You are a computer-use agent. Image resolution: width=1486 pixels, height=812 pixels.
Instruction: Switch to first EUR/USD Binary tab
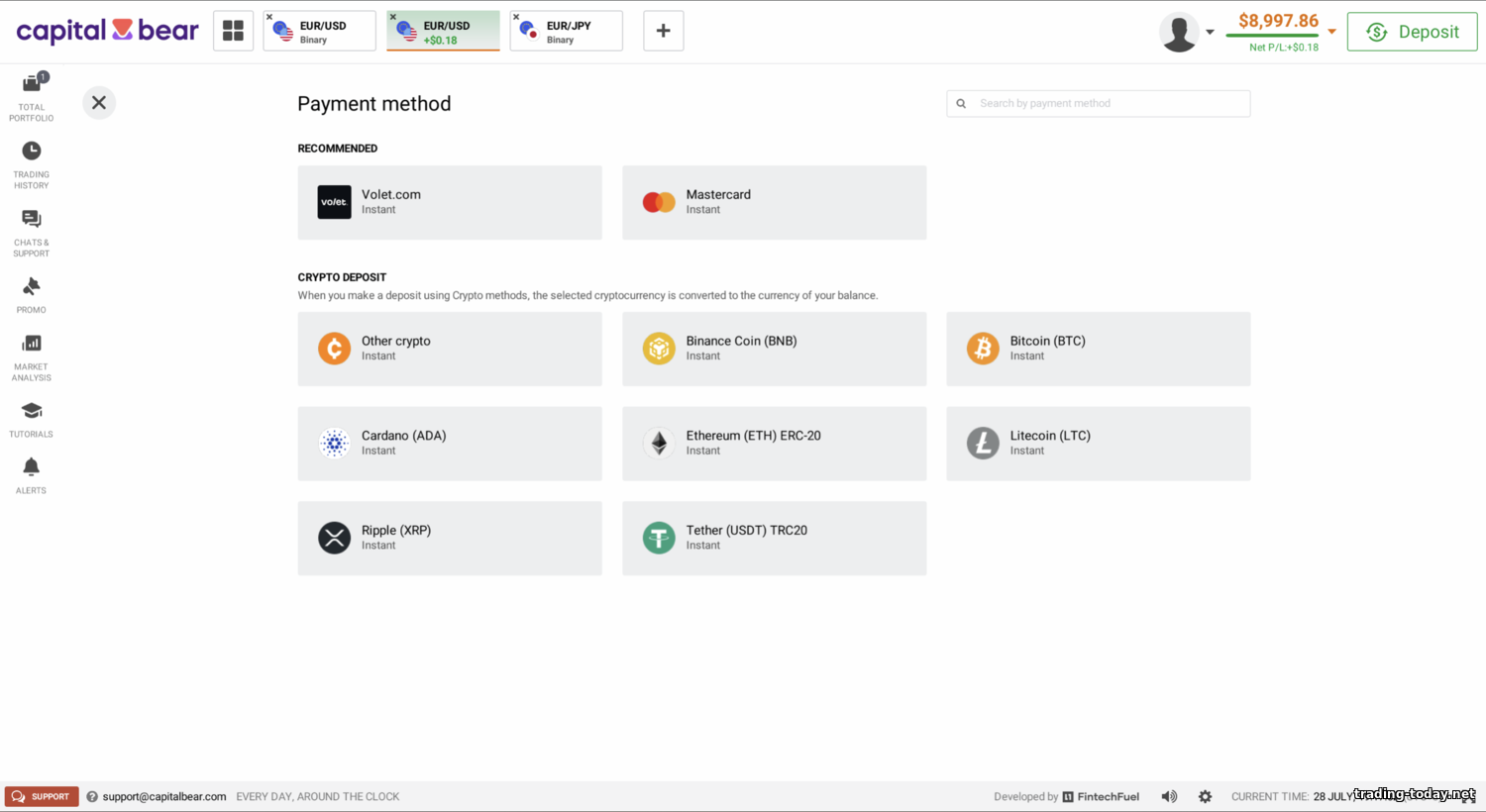pyautogui.click(x=322, y=32)
